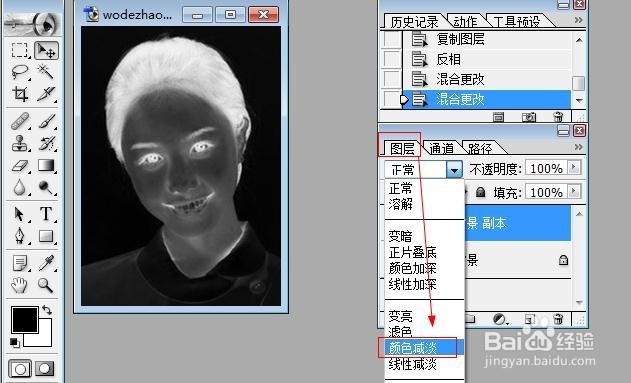Select the History Brush tool
Viewport: 631px width, 383px height.
[46, 143]
